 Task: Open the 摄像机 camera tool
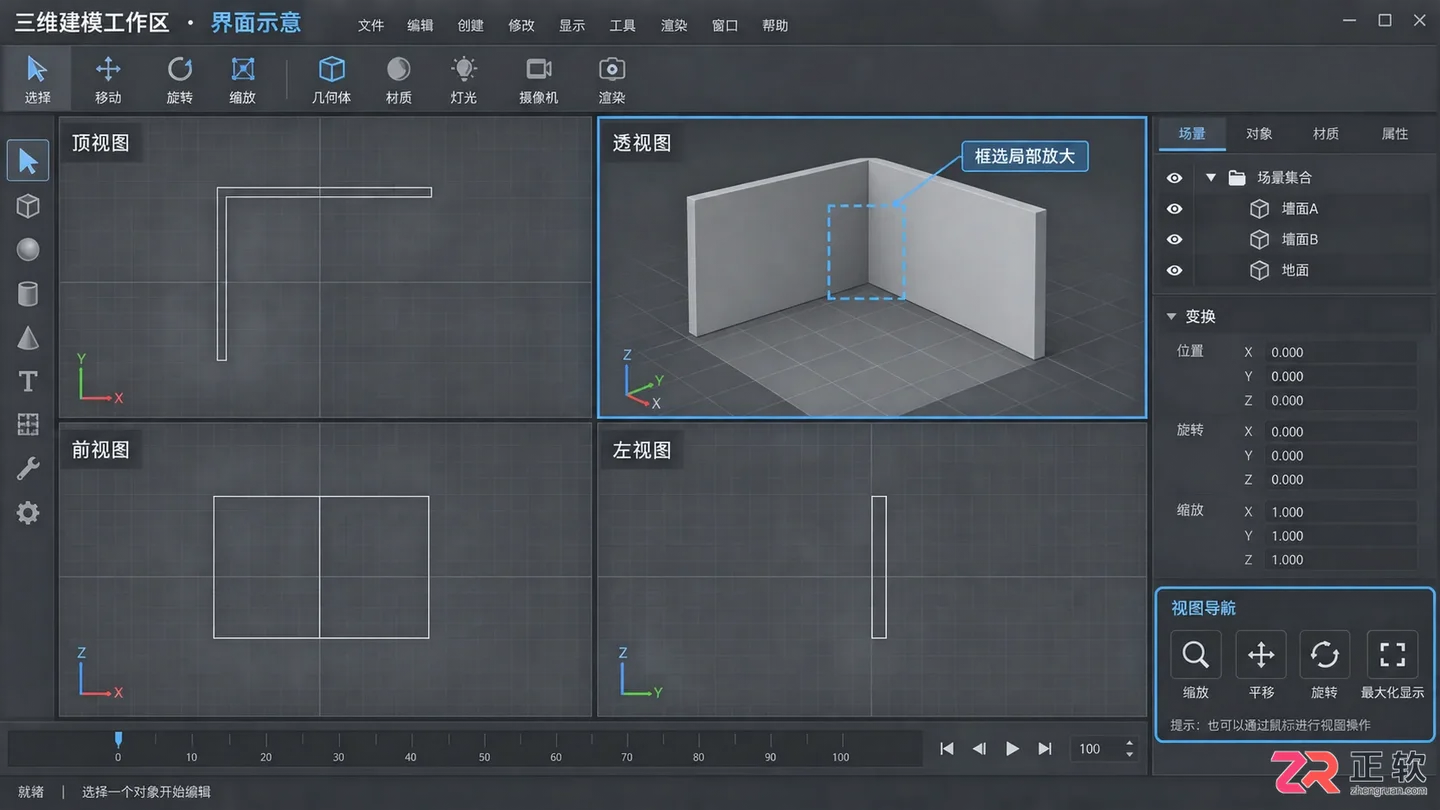tap(539, 78)
